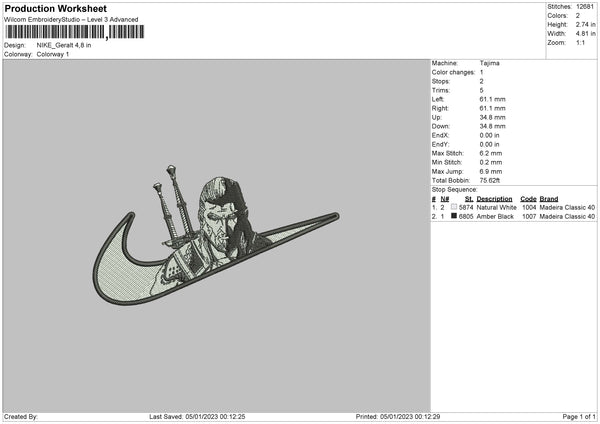Select the design name NIKE_Geralt 4,8 in

click(x=64, y=45)
